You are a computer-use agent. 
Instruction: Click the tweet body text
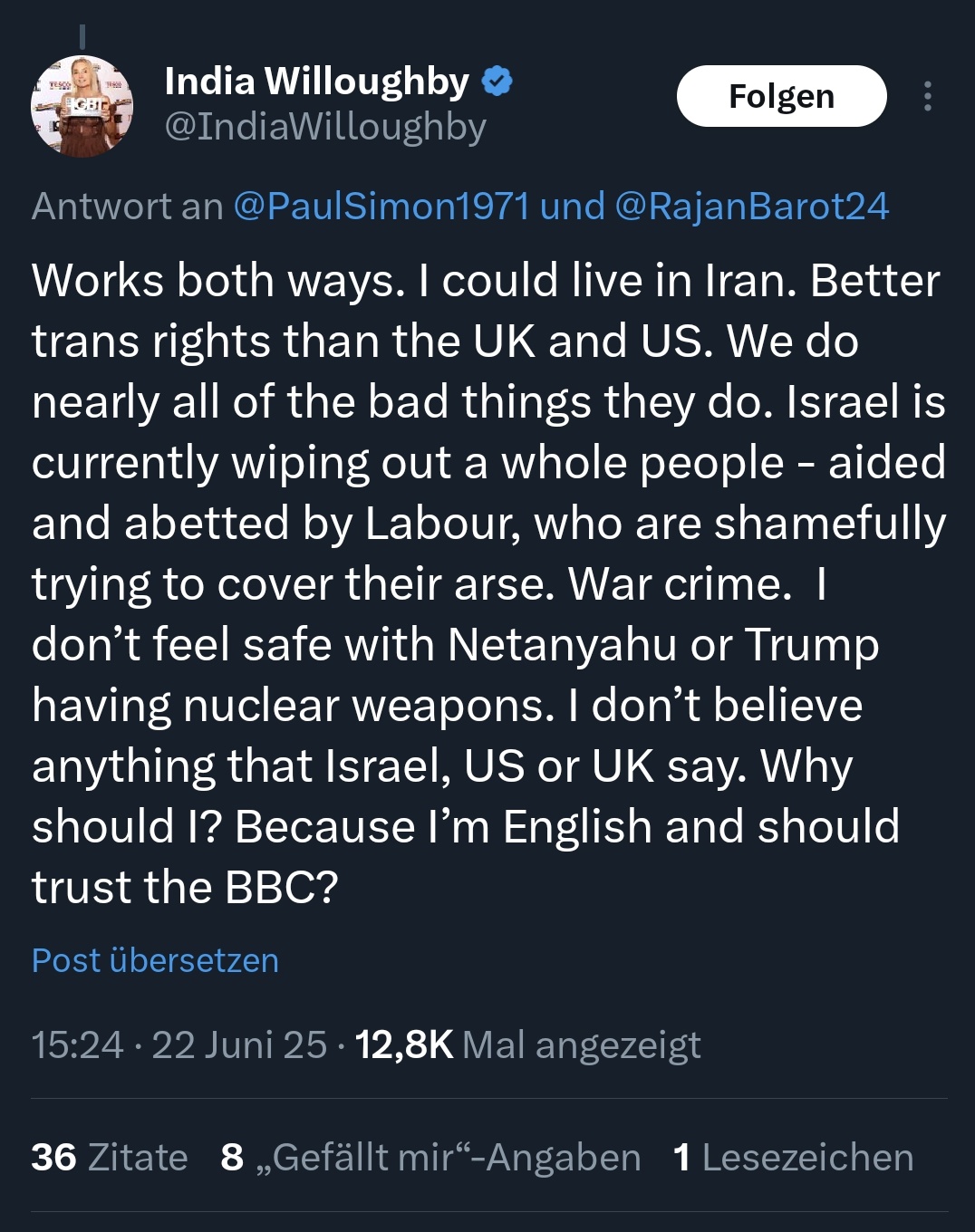(x=487, y=583)
